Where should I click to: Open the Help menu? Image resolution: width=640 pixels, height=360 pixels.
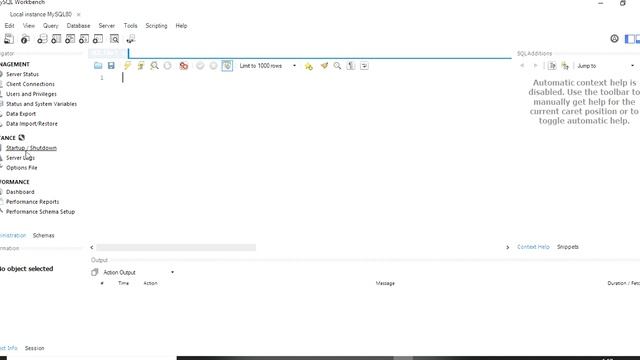(181, 26)
